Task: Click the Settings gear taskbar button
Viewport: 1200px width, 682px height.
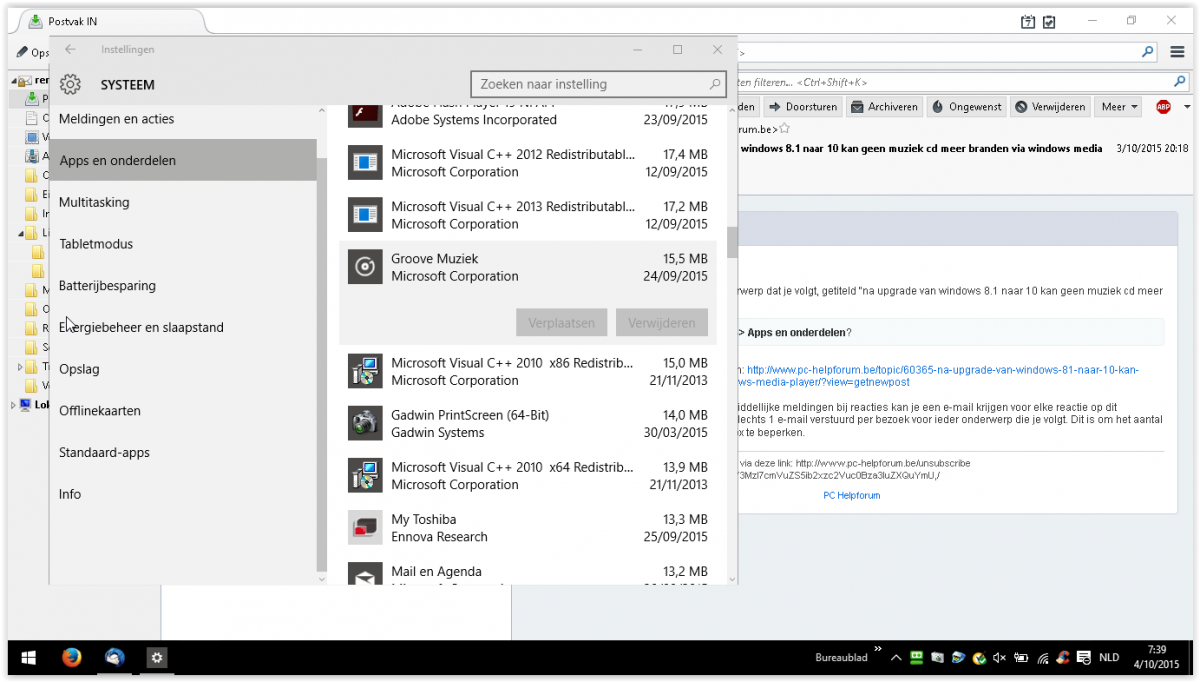Action: point(158,657)
